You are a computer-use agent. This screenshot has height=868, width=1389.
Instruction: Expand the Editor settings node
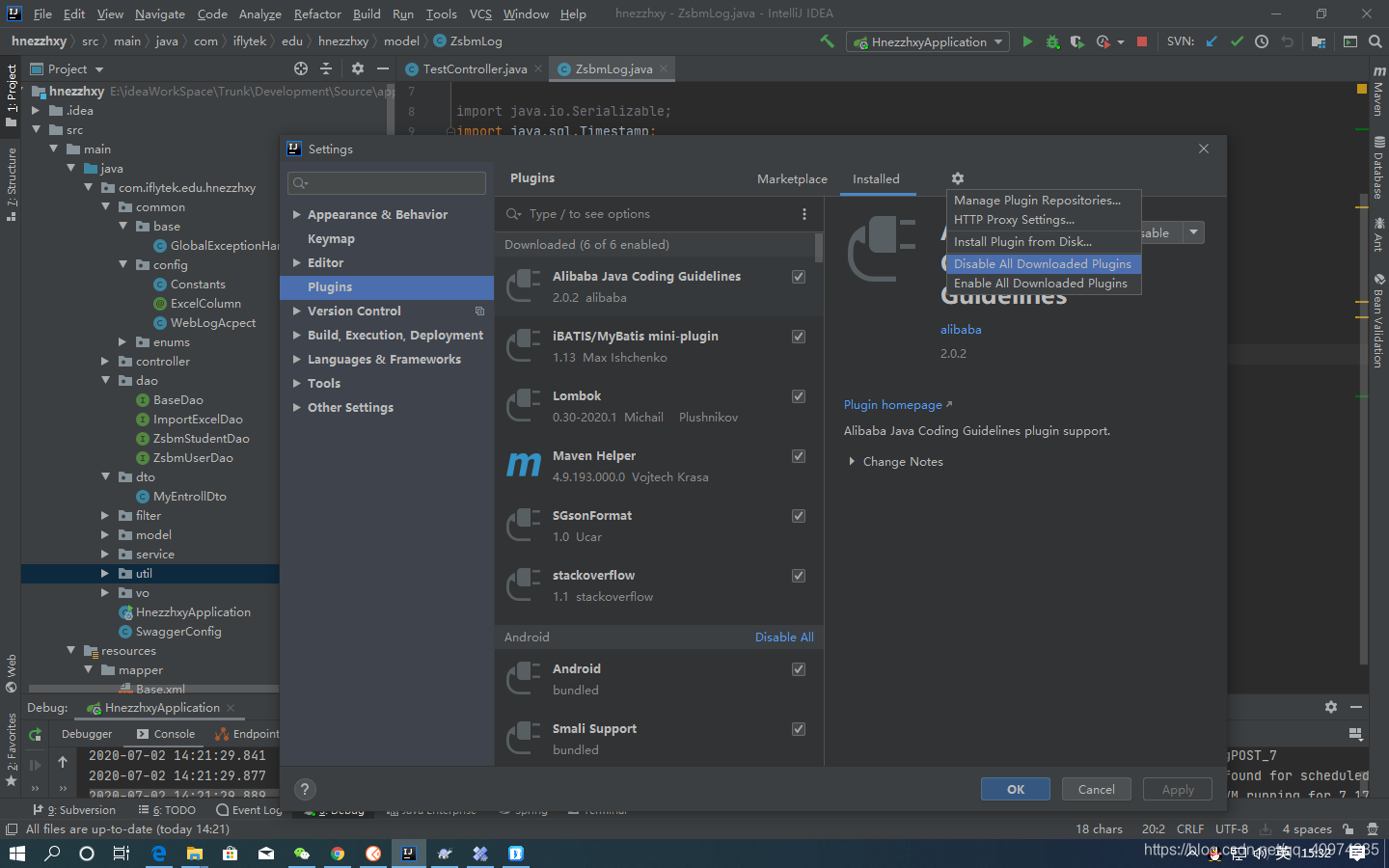point(297,262)
